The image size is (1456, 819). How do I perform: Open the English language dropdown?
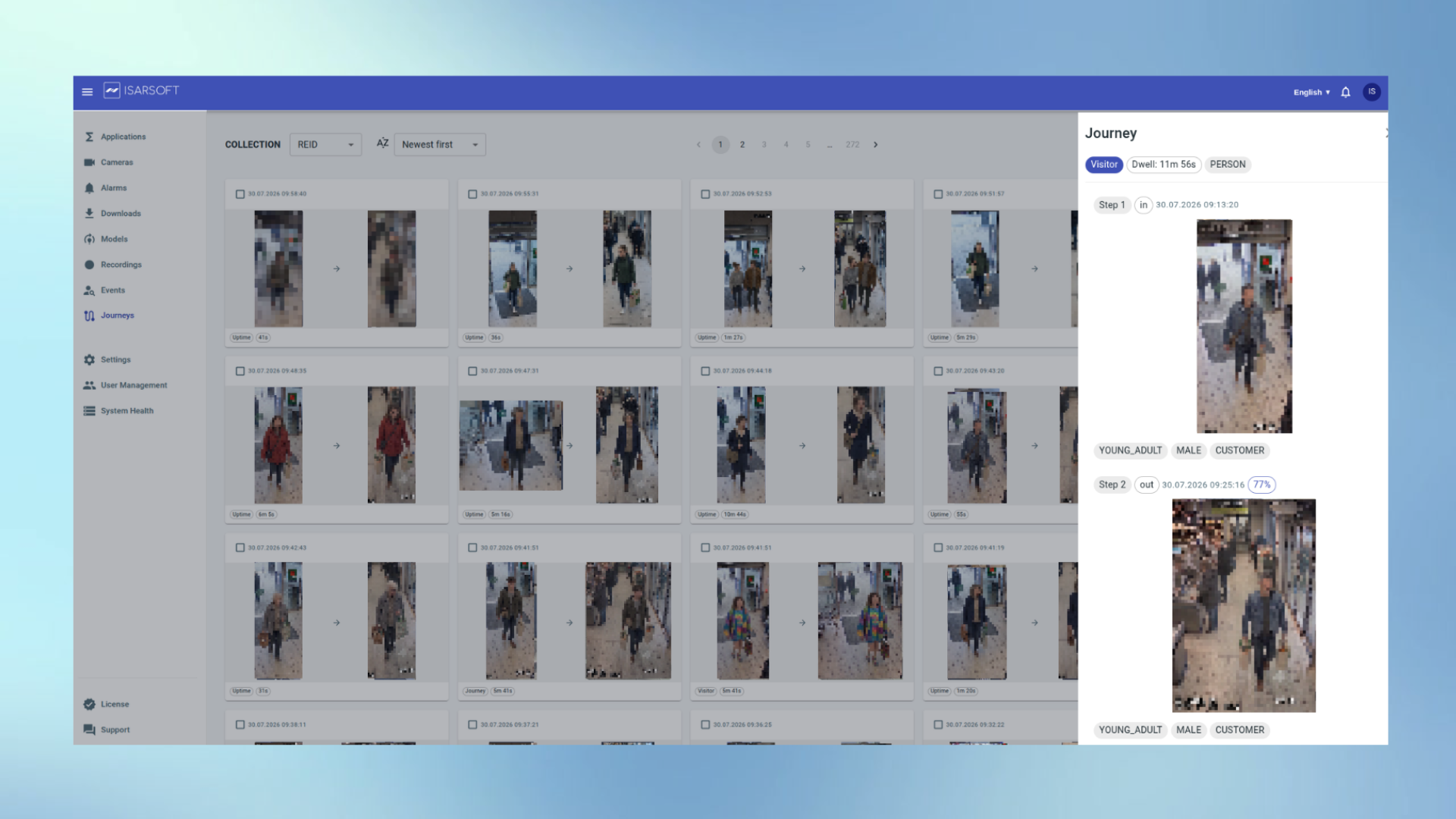coord(1311,93)
